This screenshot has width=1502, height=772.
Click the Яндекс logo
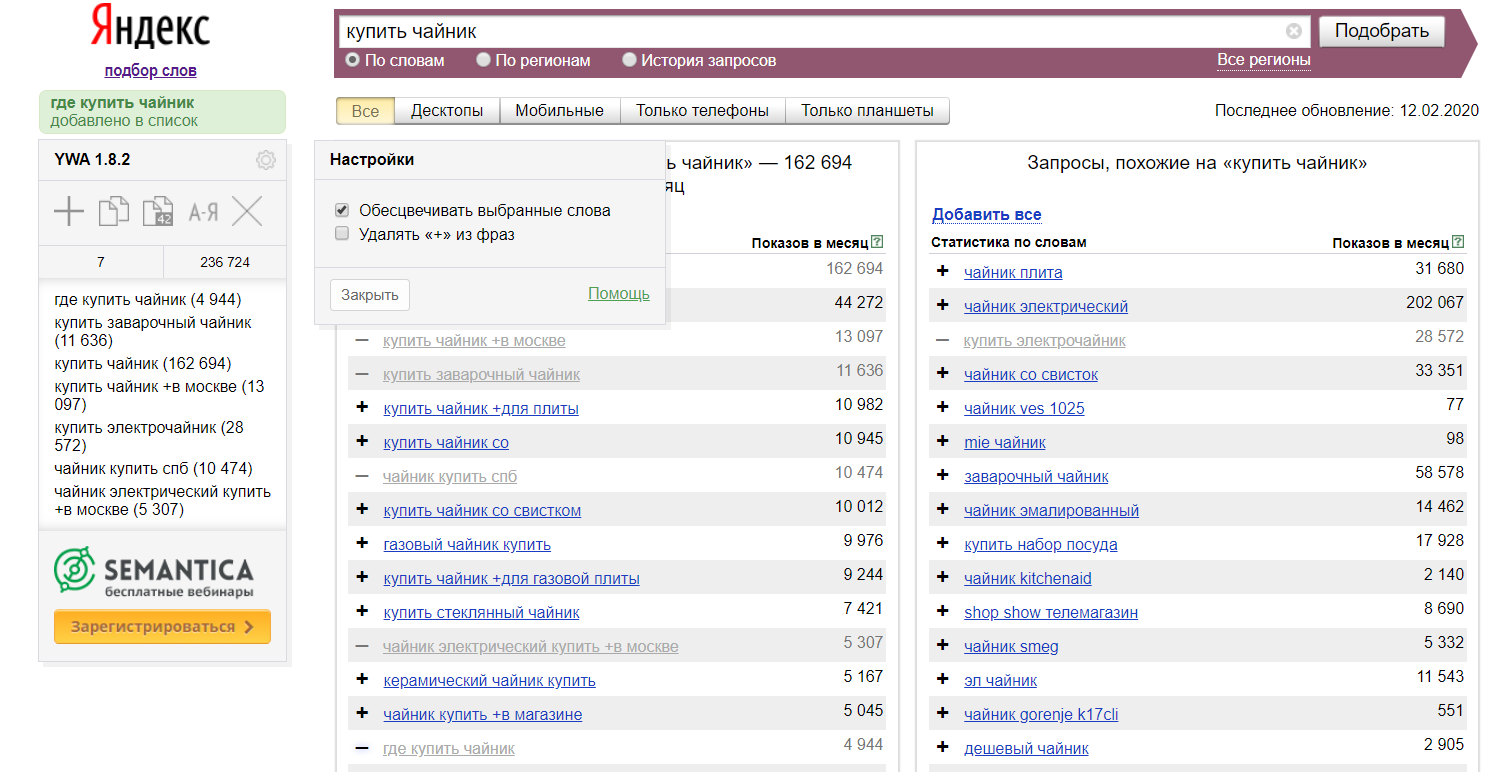pyautogui.click(x=151, y=28)
